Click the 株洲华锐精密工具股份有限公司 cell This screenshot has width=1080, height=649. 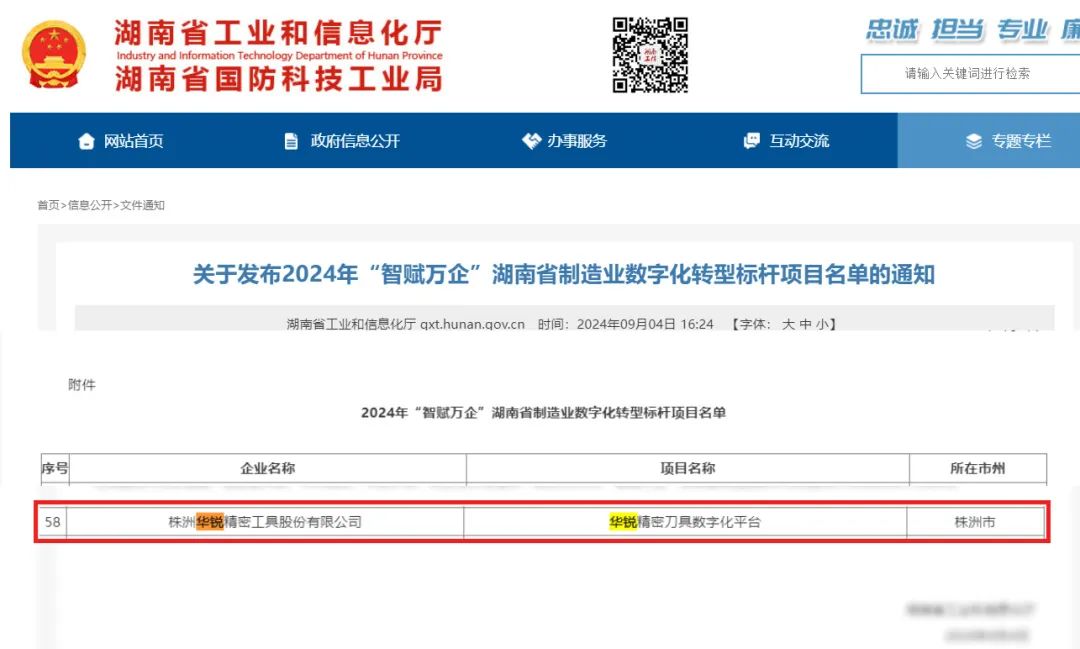[x=265, y=522]
